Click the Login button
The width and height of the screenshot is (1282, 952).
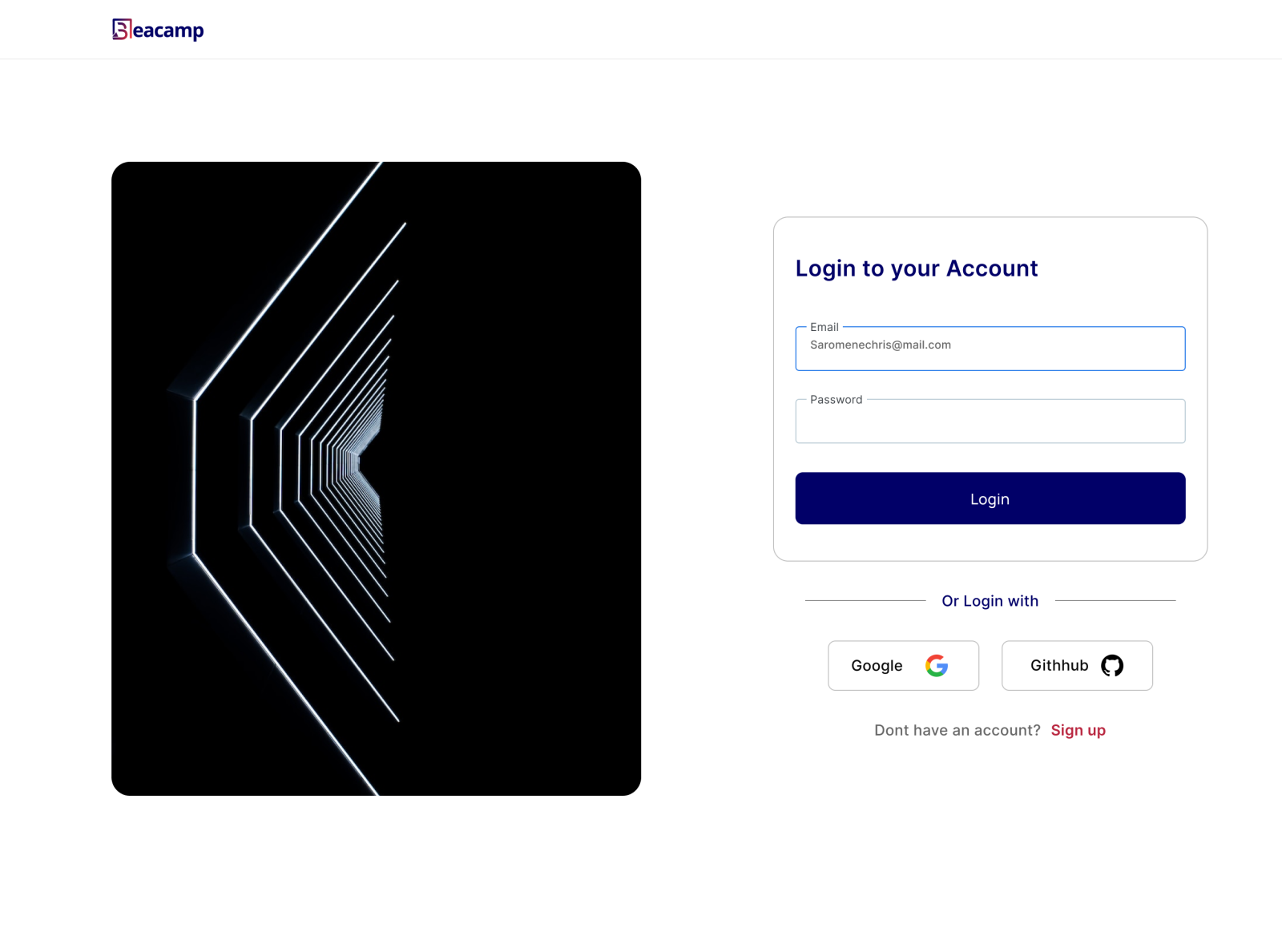990,498
